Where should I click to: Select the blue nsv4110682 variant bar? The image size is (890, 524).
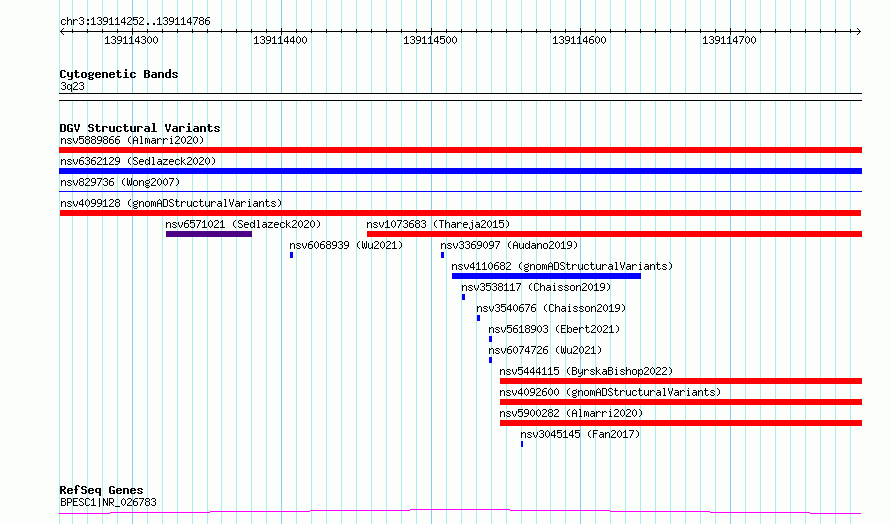[546, 276]
